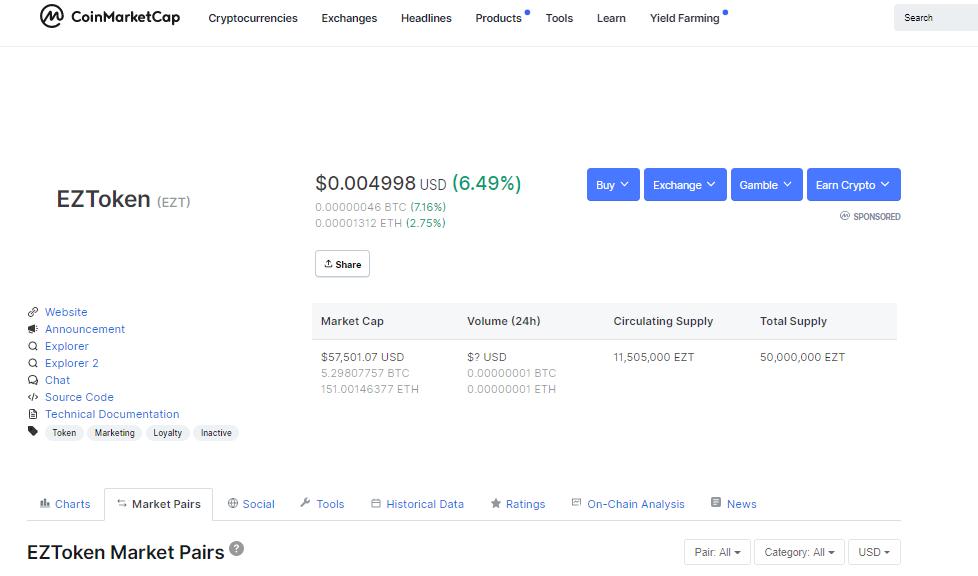Click the 50,000,000 EZT total supply value
This screenshot has width=978, height=576.
[x=802, y=357]
